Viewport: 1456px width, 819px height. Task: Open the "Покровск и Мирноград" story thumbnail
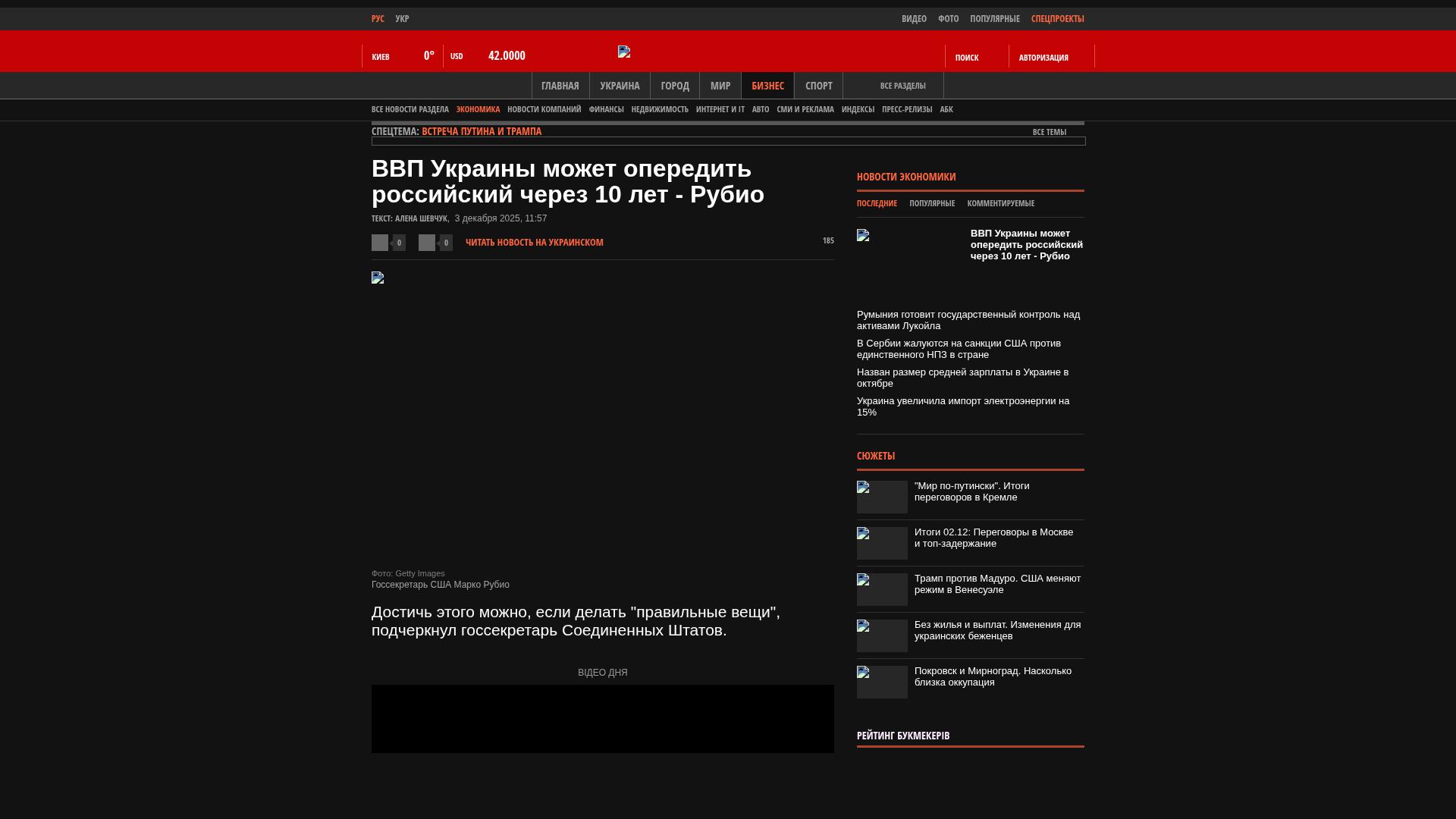(x=882, y=682)
